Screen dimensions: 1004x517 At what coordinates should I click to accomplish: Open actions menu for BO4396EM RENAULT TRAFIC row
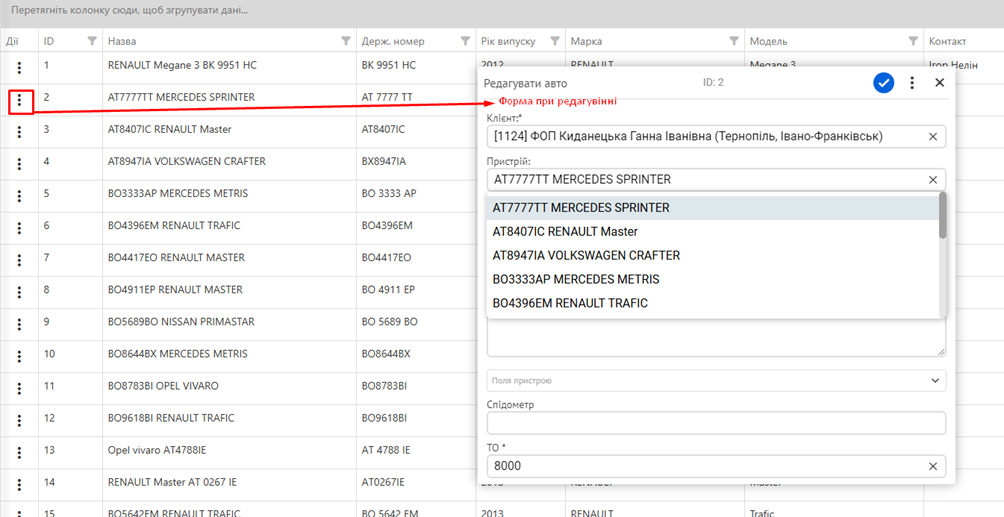[x=20, y=228]
